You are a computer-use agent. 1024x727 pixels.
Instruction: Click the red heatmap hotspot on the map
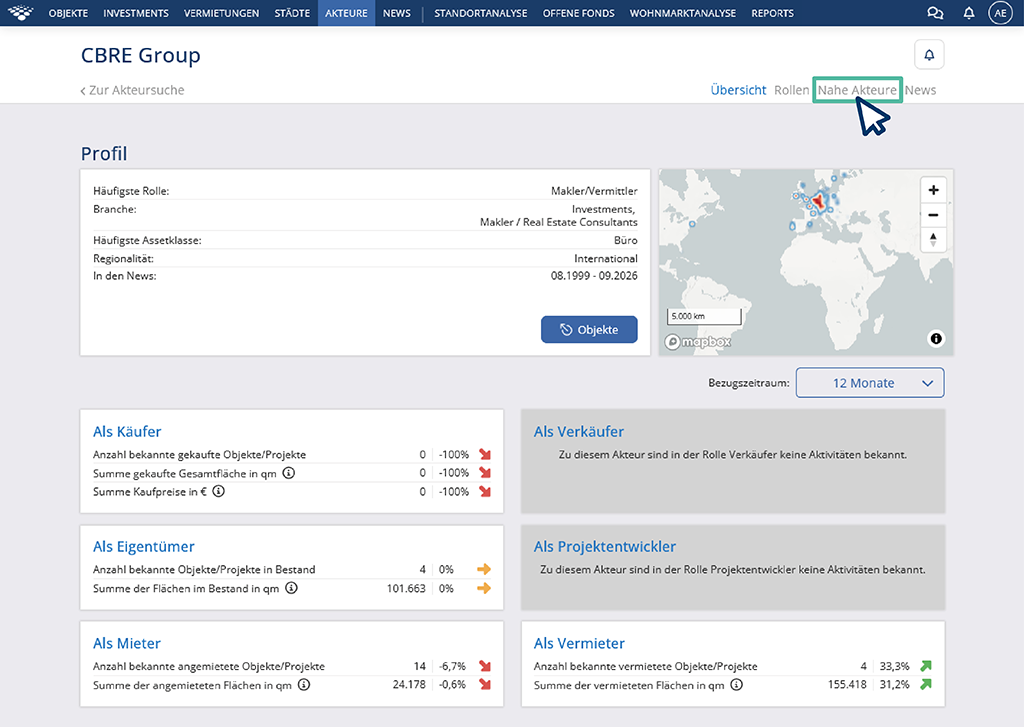coord(818,201)
